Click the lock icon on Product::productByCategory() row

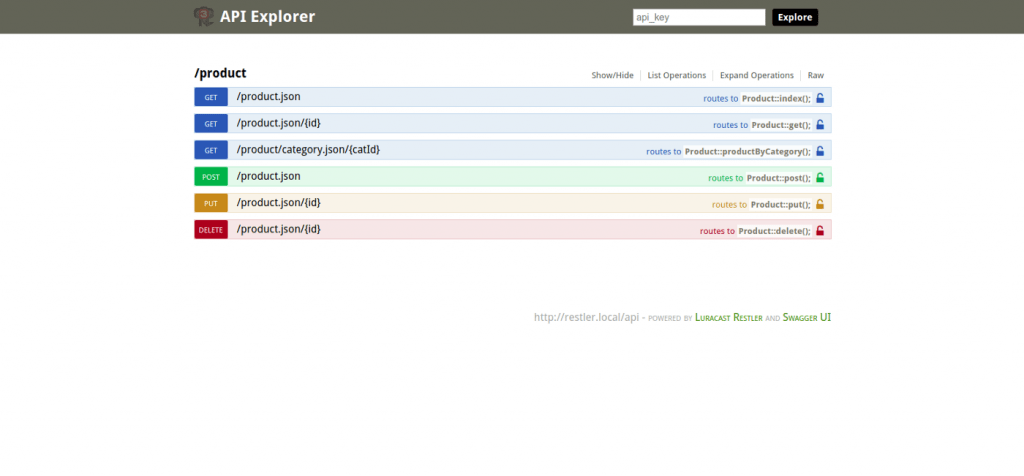tap(820, 151)
